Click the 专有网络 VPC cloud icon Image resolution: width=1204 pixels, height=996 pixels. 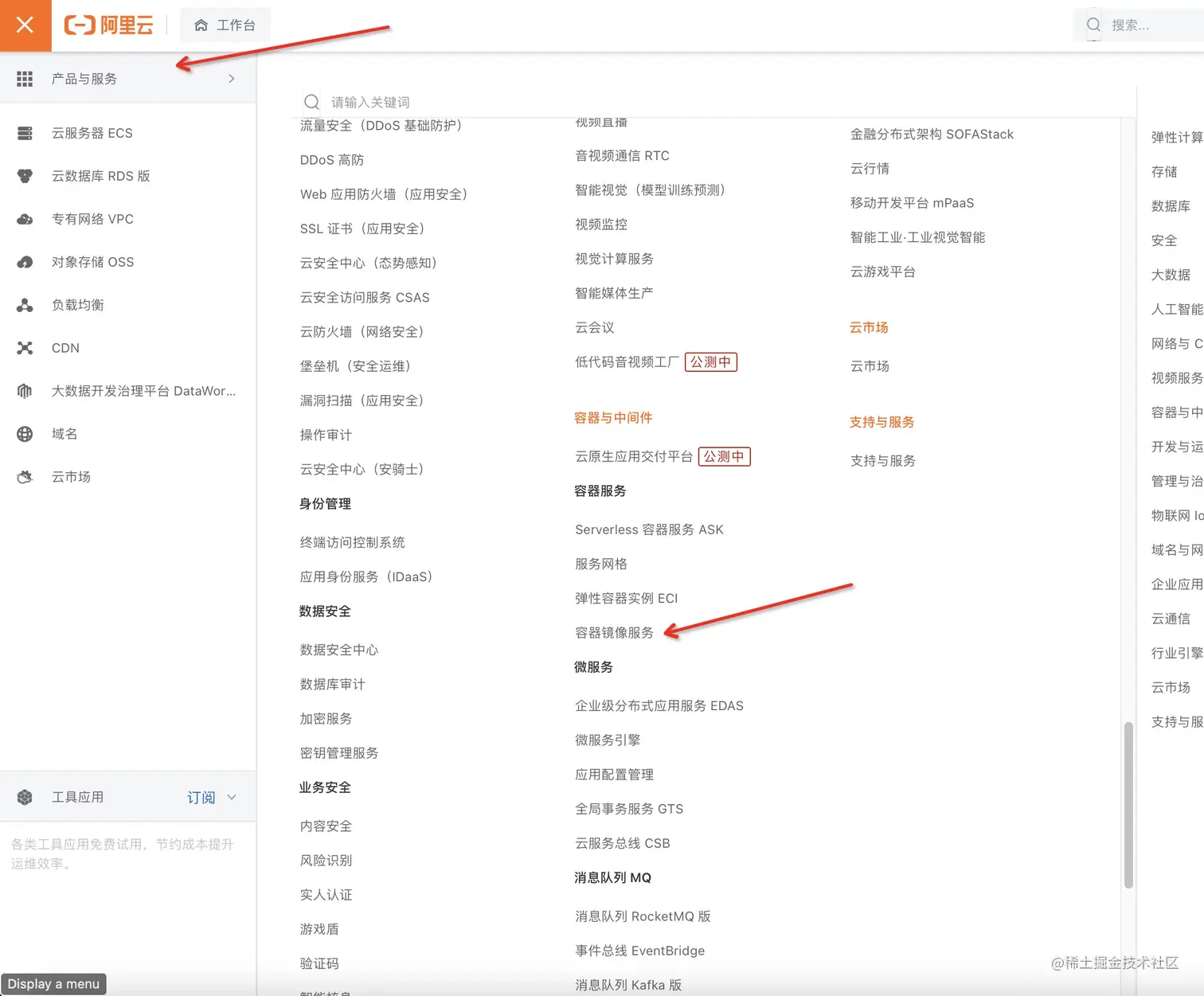pyautogui.click(x=25, y=219)
